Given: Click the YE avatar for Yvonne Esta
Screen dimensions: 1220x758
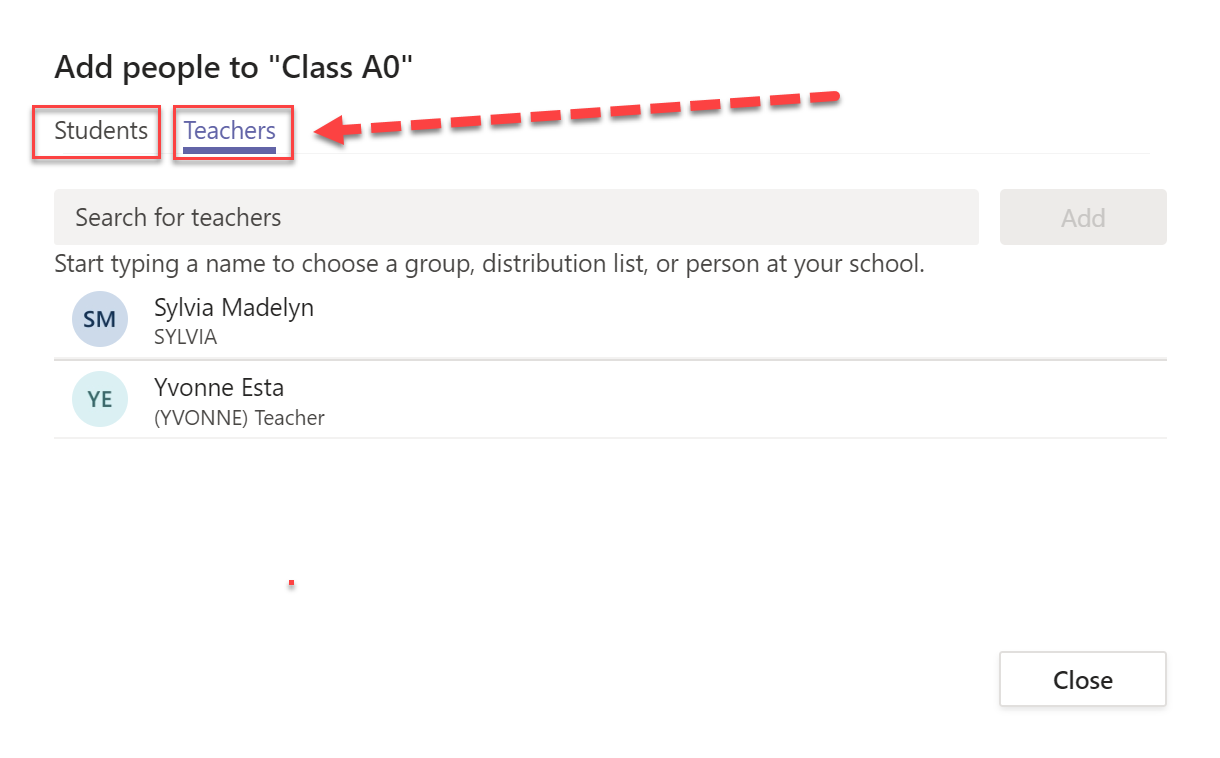Looking at the screenshot, I should click(100, 399).
